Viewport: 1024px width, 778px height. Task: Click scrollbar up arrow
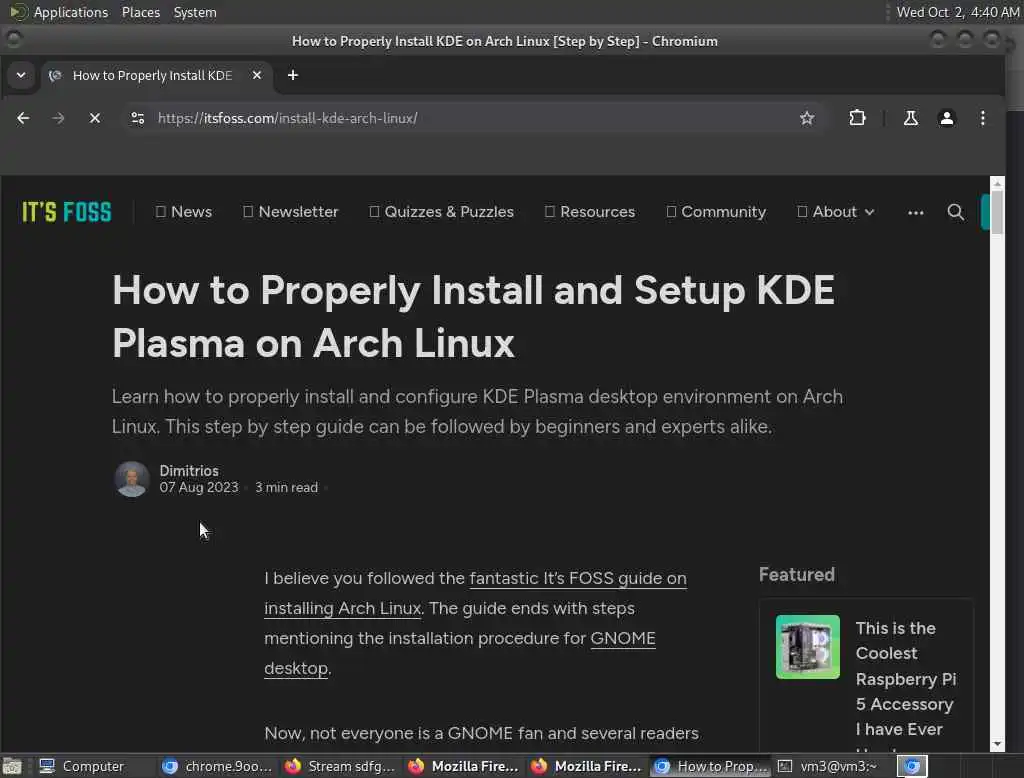point(997,184)
